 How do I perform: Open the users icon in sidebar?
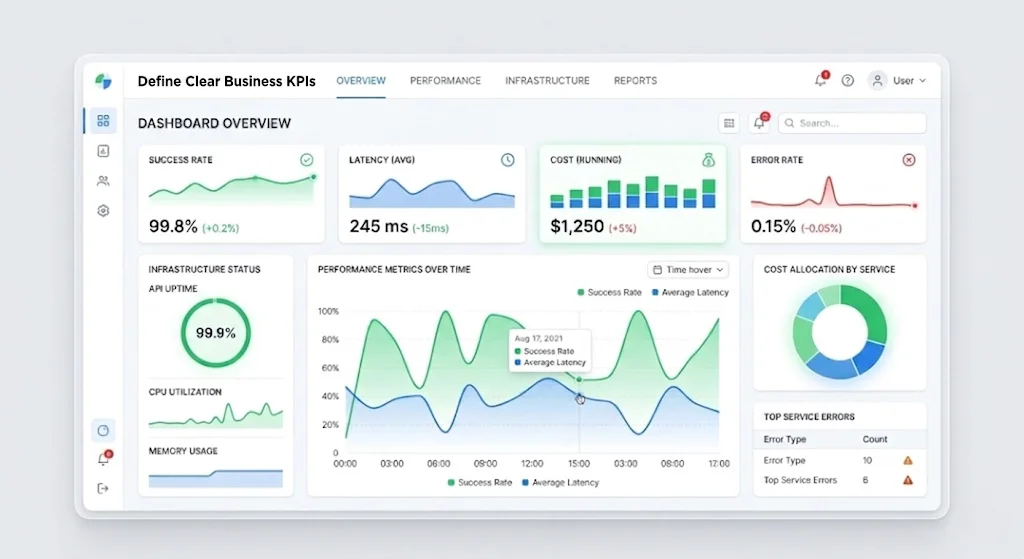(x=103, y=181)
